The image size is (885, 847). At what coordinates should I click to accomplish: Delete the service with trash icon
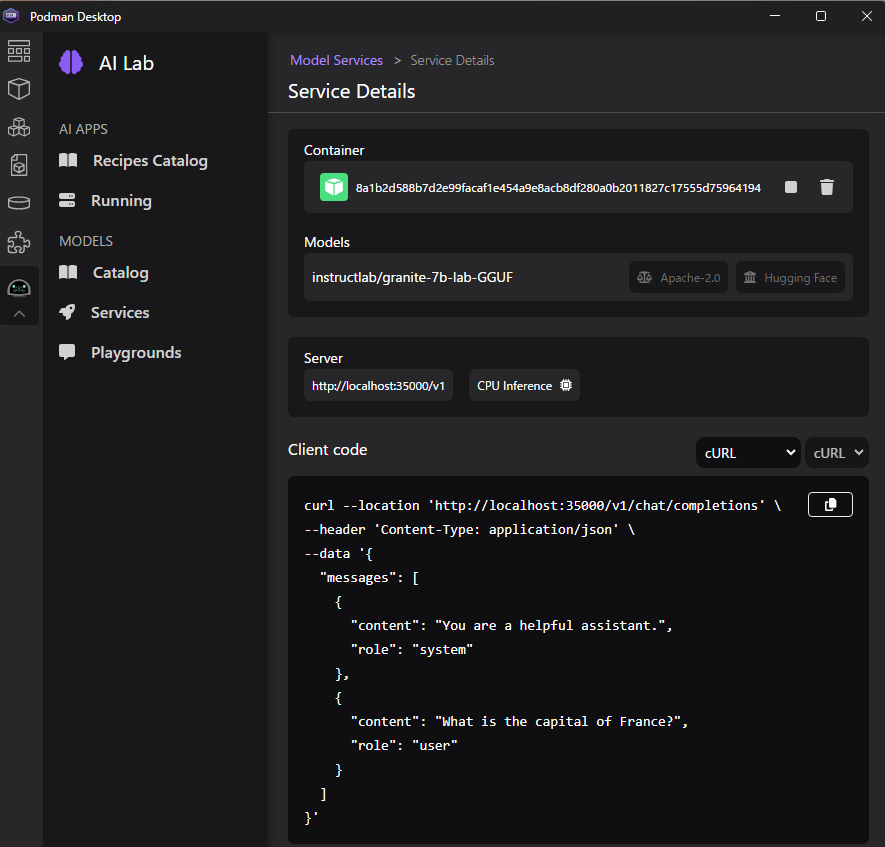click(827, 187)
